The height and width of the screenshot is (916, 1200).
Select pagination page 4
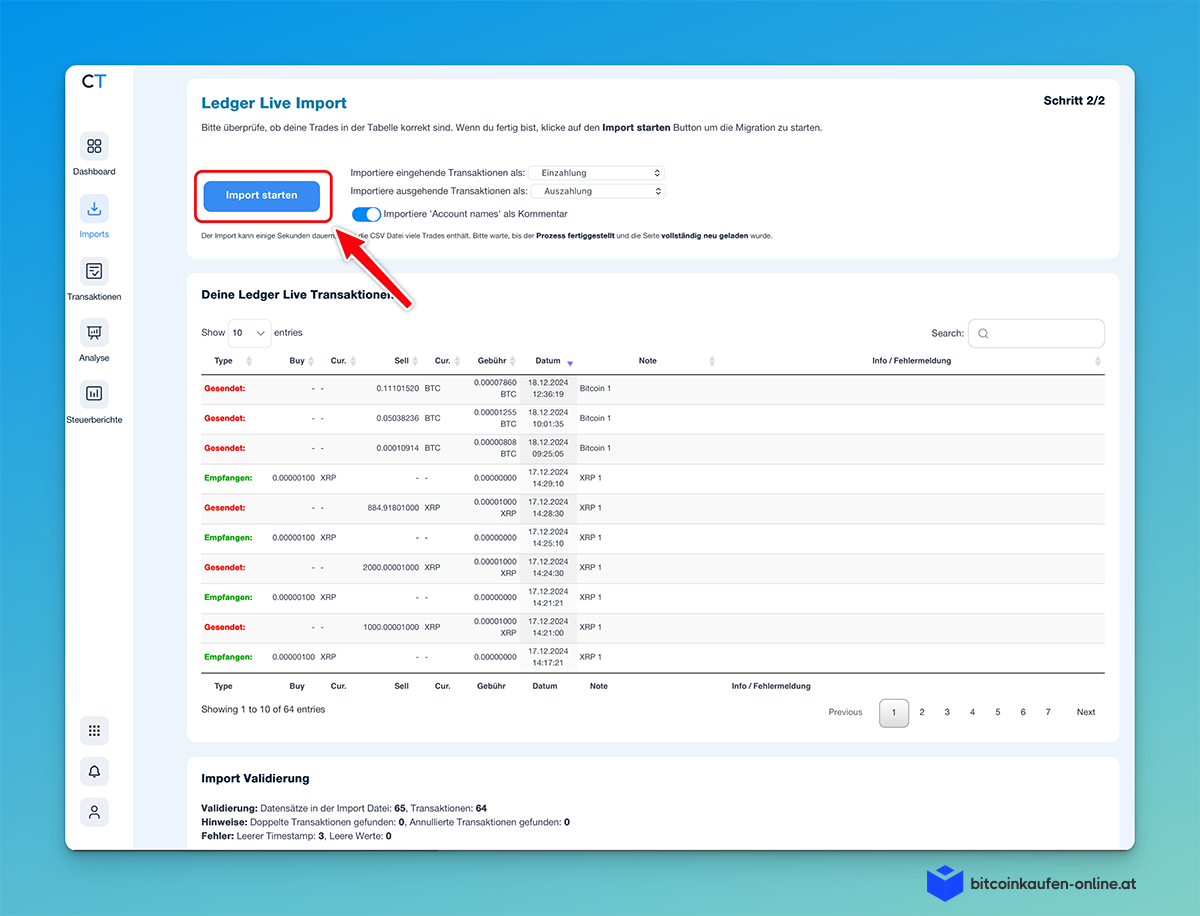tap(972, 712)
